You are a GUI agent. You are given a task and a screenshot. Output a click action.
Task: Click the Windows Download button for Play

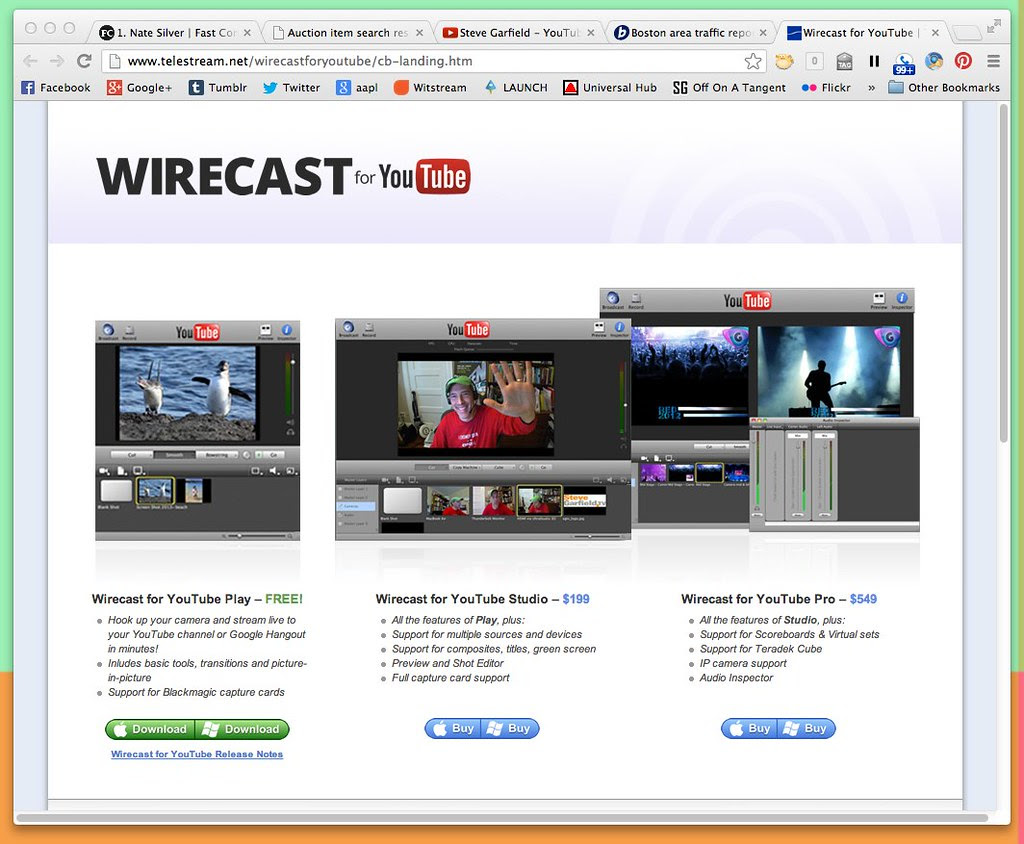[x=242, y=729]
